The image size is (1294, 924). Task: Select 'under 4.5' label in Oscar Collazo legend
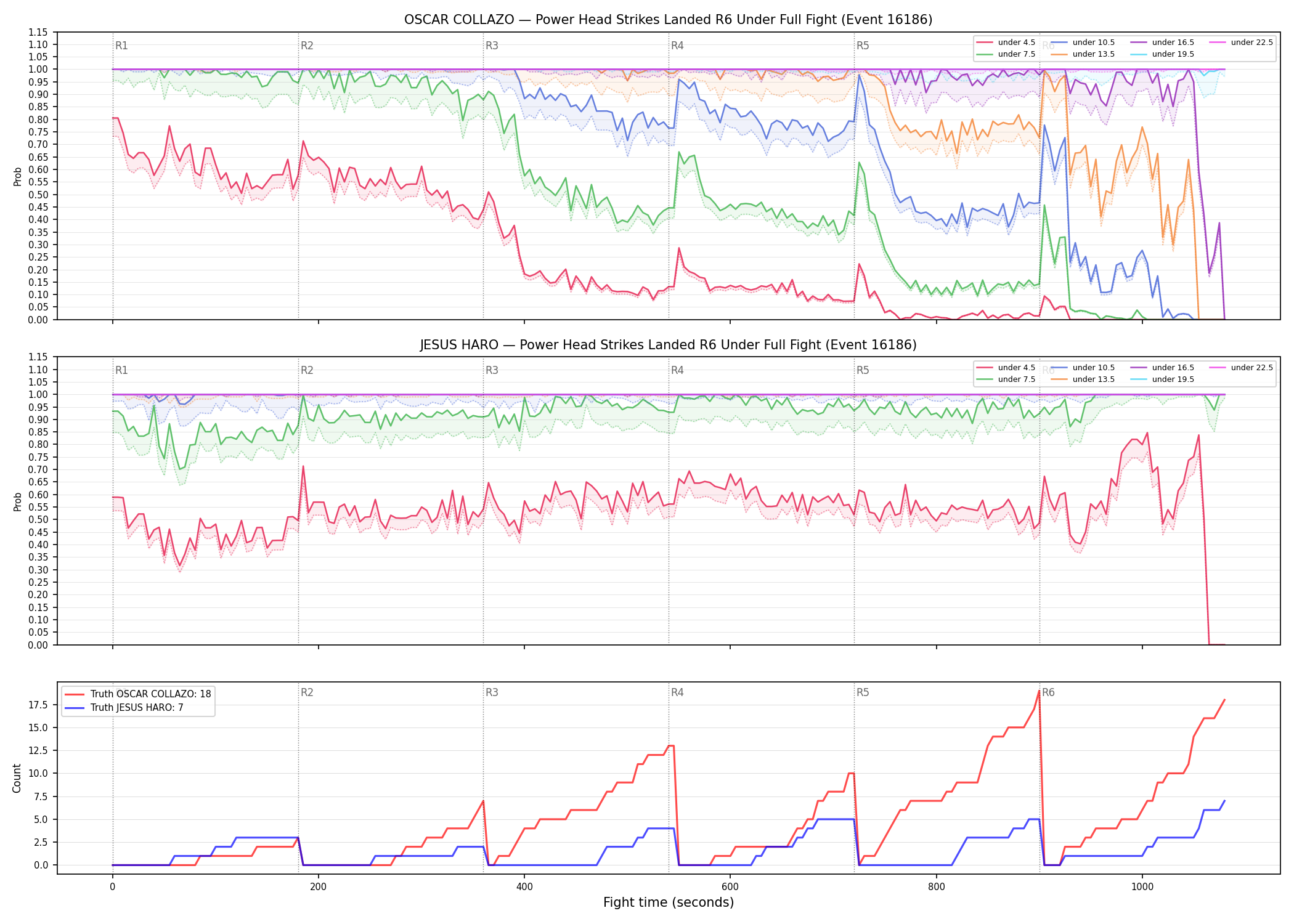click(x=1017, y=43)
